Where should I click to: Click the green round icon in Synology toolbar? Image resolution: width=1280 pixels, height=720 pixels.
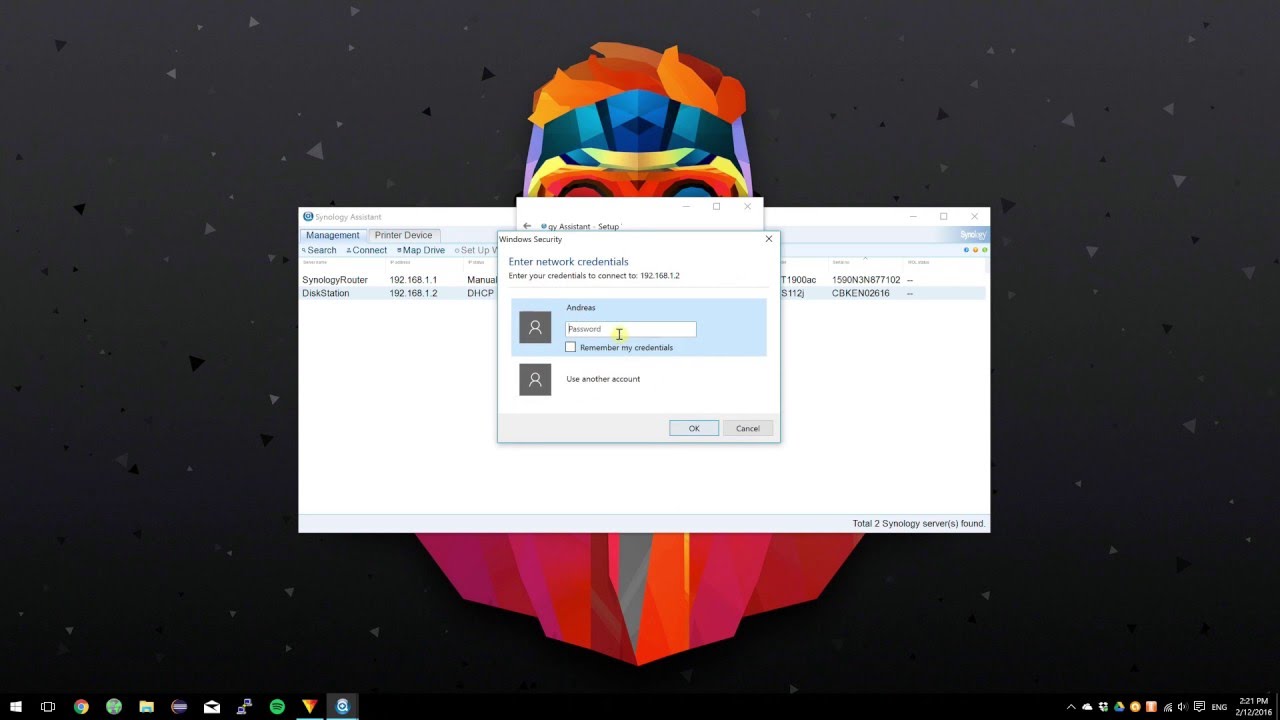pos(984,250)
